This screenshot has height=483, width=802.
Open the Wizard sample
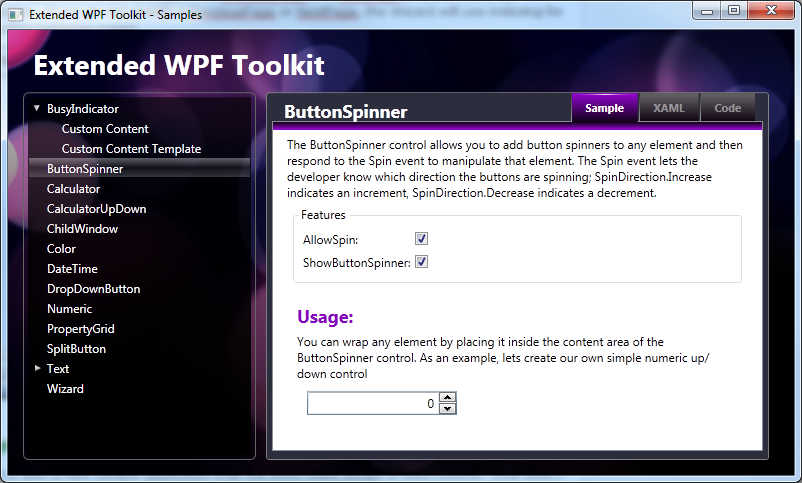[65, 388]
